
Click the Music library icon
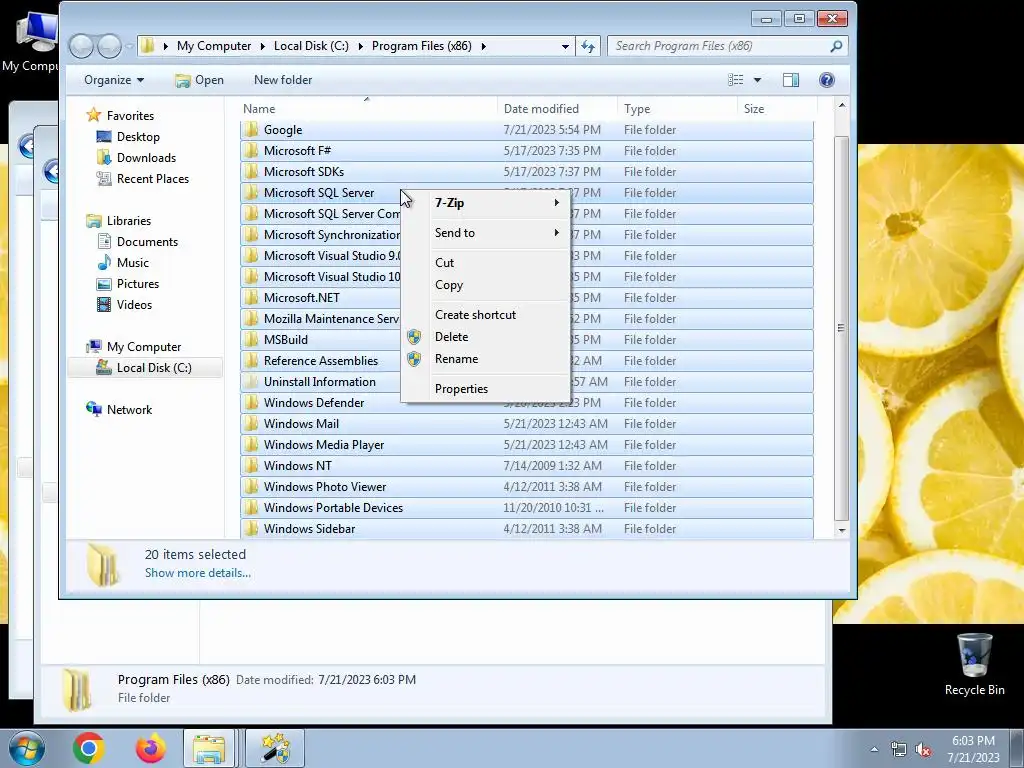tap(104, 263)
